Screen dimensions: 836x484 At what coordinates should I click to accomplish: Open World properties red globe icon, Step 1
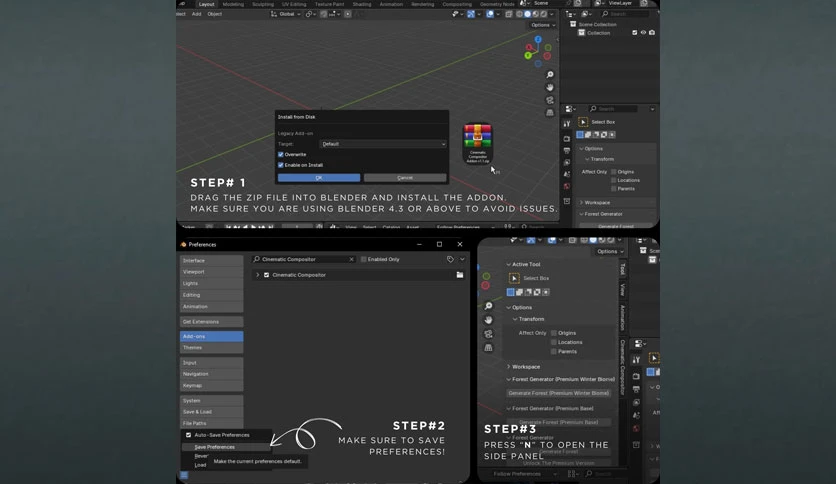[567, 186]
